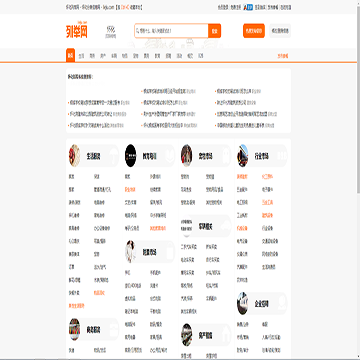The height and width of the screenshot is (360, 360).
Task: Click the orange free-posting button in the header
Action: point(254,31)
